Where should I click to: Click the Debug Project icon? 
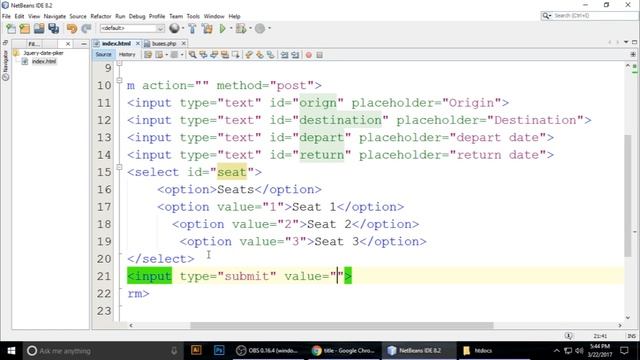[241, 28]
